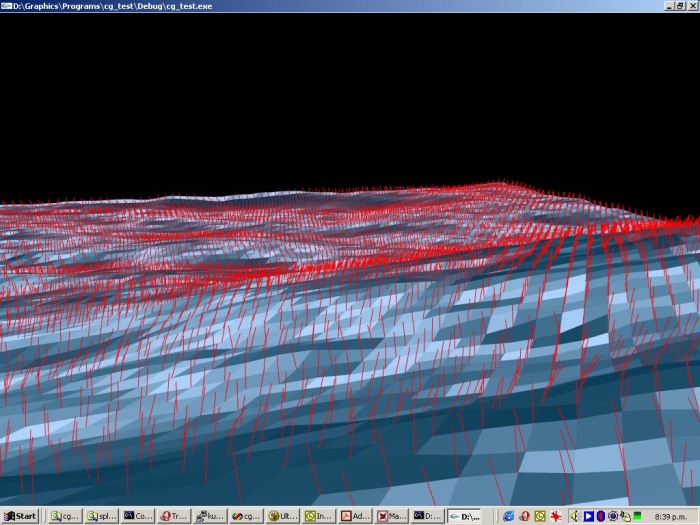Click the Internet Explorer quick launch icon
Screen dimensions: 700x525
click(509, 516)
